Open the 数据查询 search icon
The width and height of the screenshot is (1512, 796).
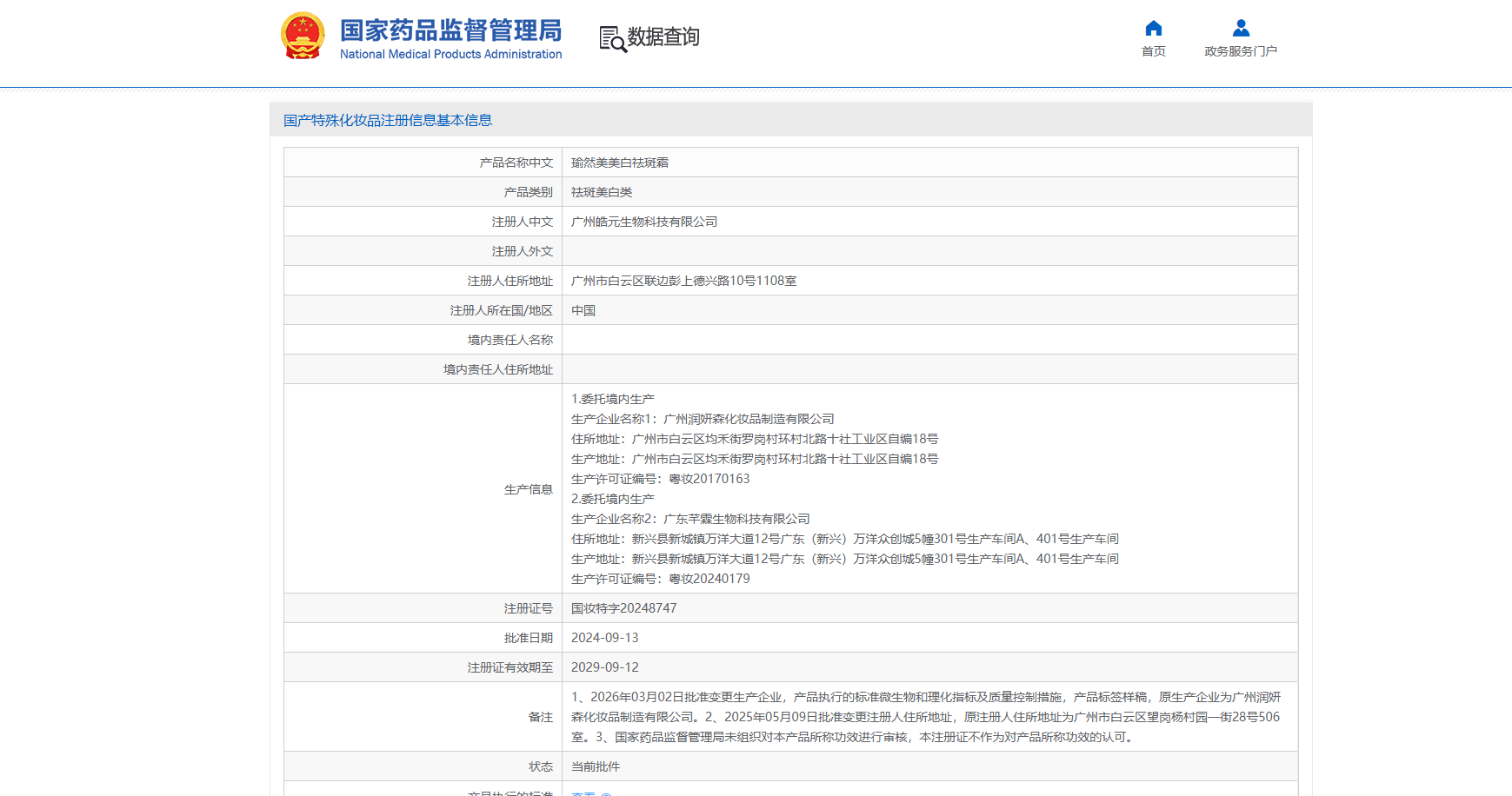[613, 39]
